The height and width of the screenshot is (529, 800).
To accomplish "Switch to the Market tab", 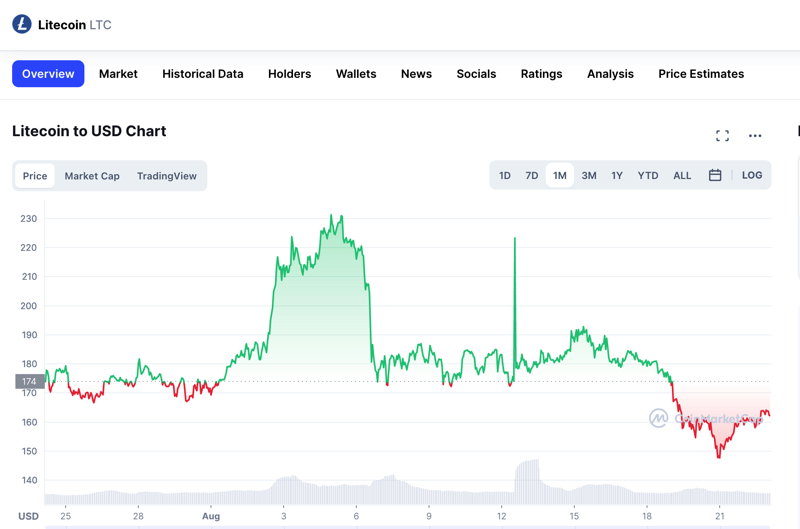I will pos(118,74).
